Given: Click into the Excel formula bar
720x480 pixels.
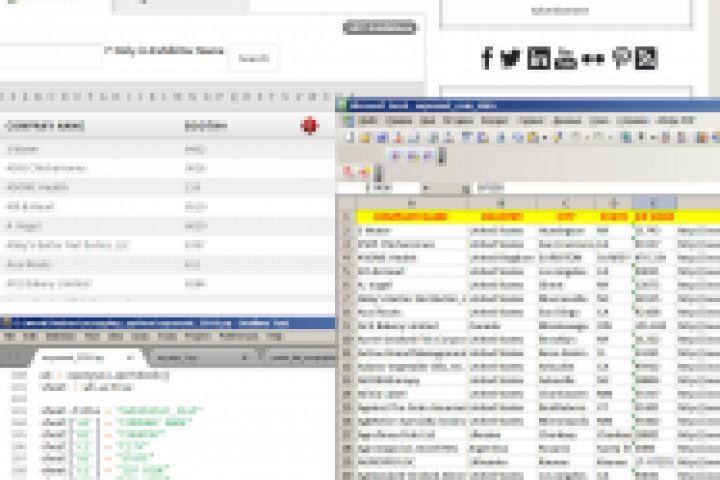Looking at the screenshot, I should coord(597,188).
